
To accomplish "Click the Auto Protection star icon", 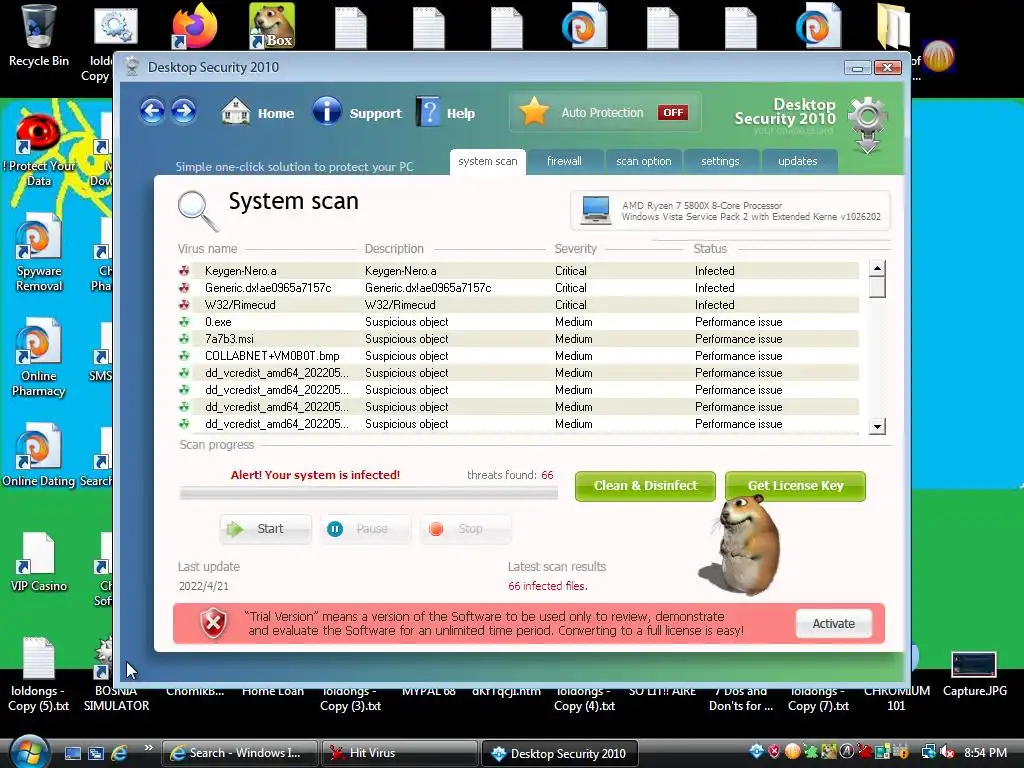I will [534, 112].
